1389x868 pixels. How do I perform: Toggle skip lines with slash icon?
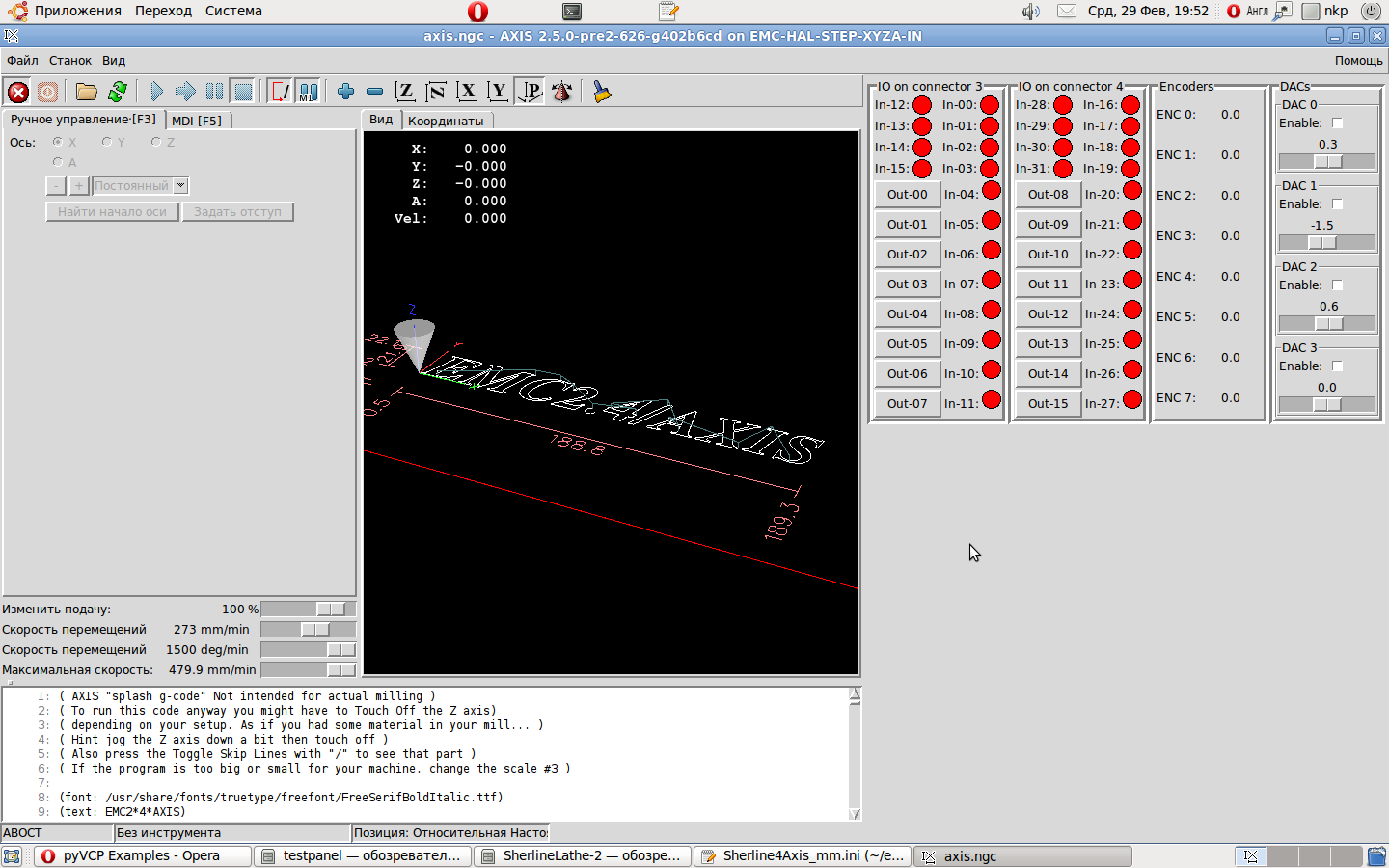(x=280, y=92)
